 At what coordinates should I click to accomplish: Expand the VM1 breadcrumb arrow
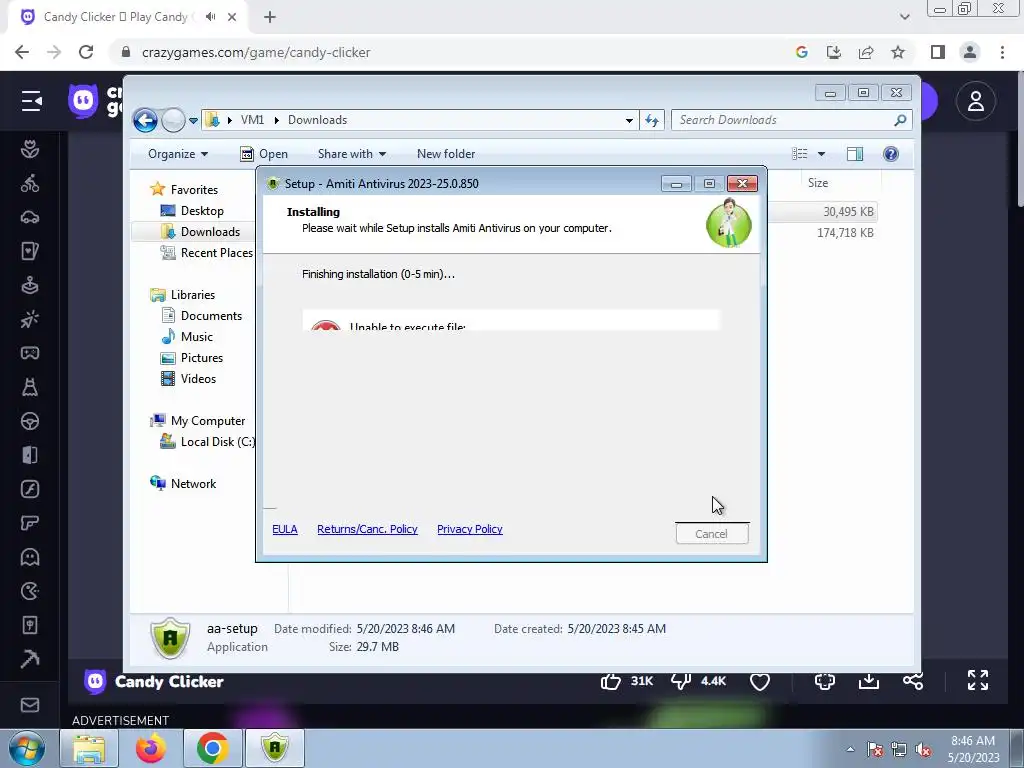tap(276, 120)
